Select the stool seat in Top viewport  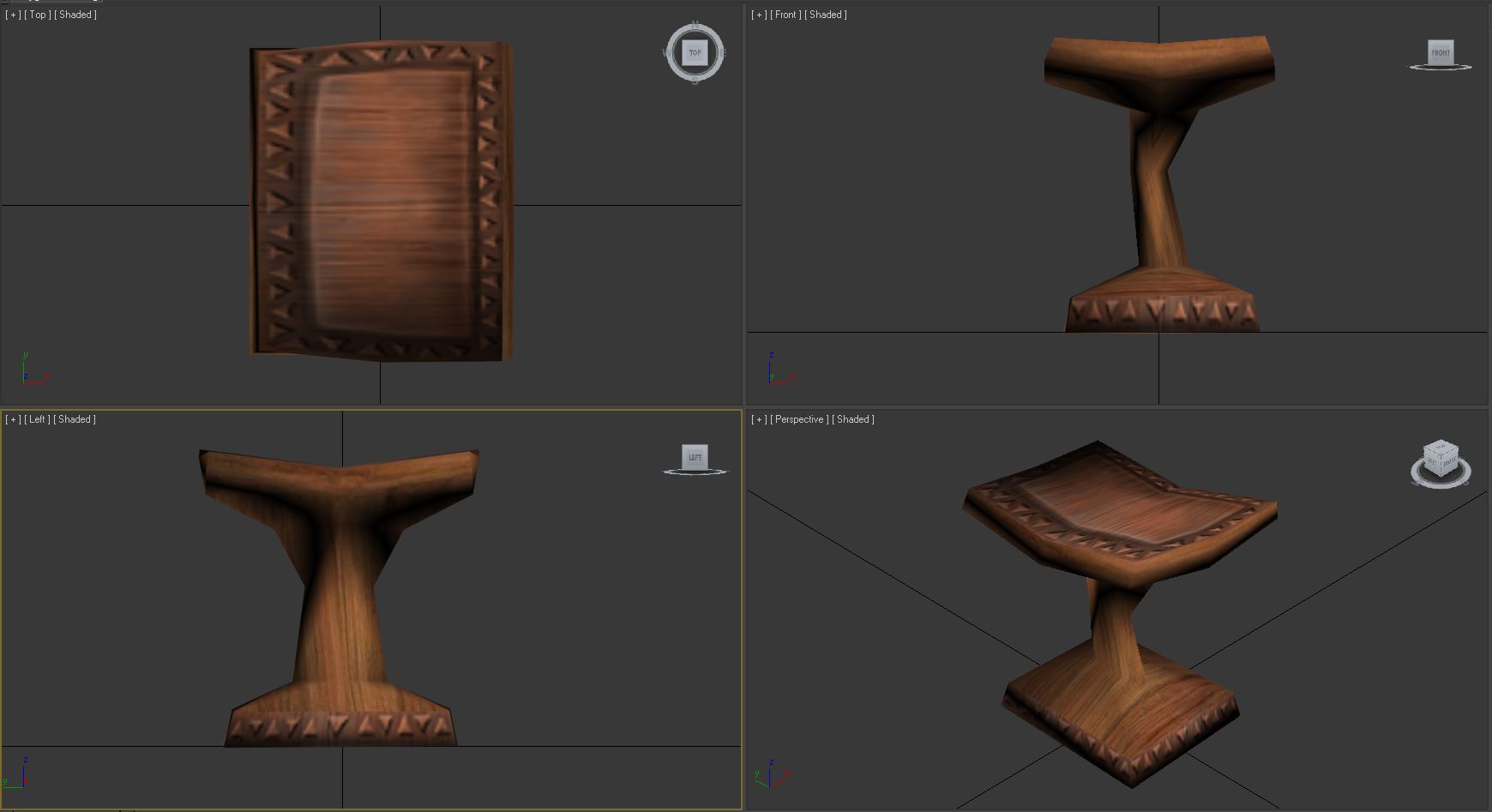381,201
